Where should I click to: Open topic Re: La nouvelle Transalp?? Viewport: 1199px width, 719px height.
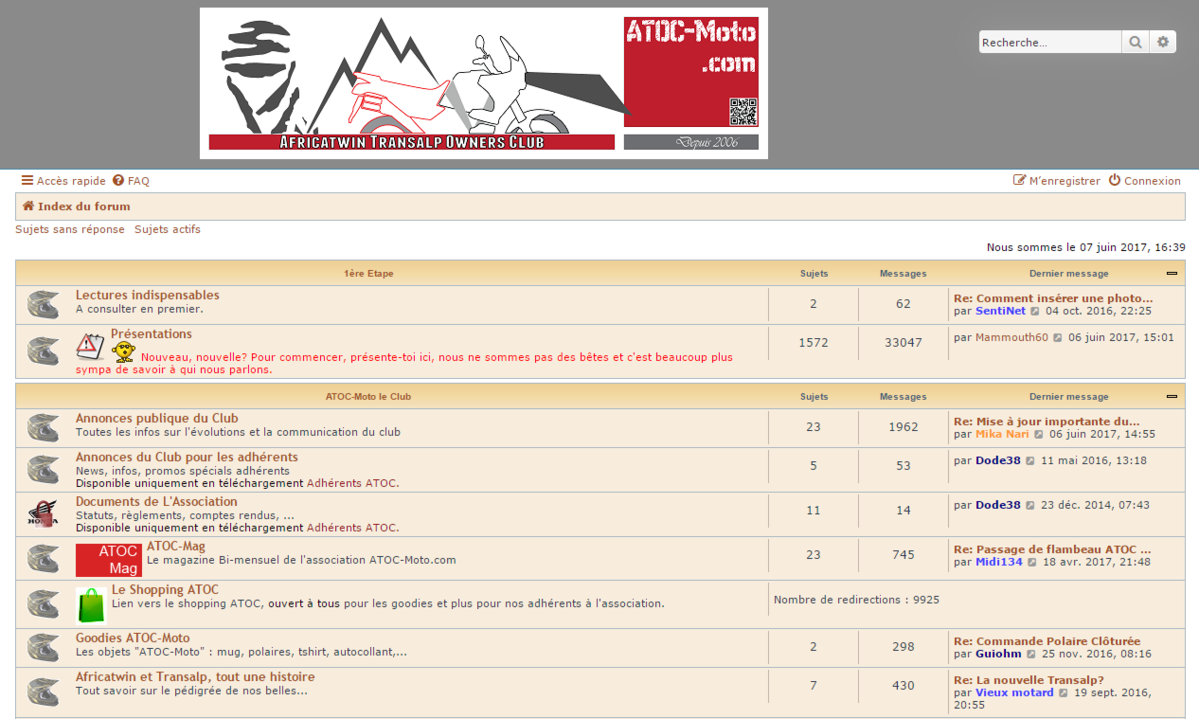[x=1029, y=679]
